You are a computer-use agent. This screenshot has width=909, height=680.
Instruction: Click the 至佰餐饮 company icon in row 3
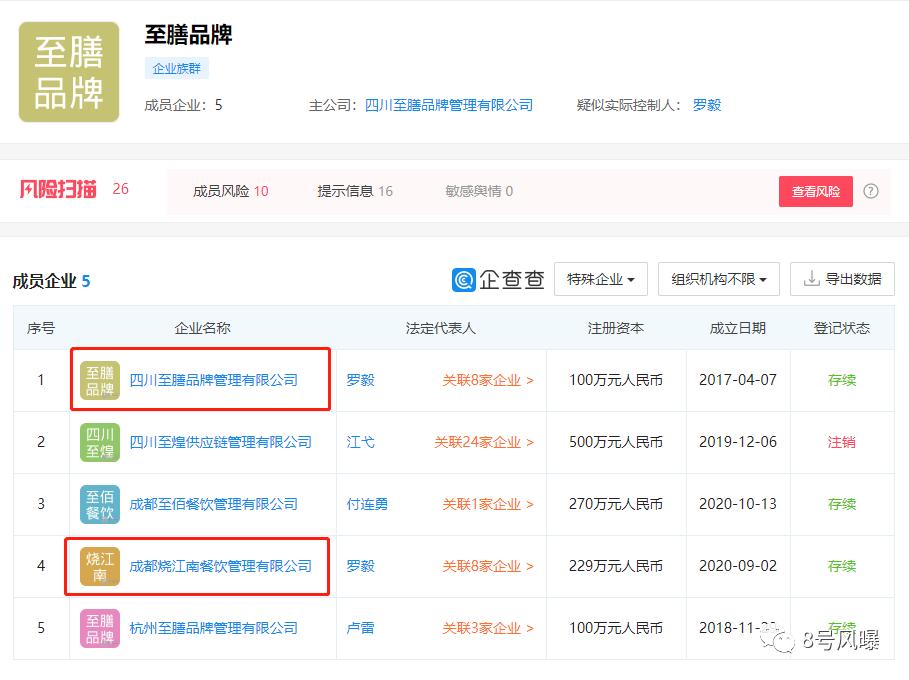[x=97, y=504]
